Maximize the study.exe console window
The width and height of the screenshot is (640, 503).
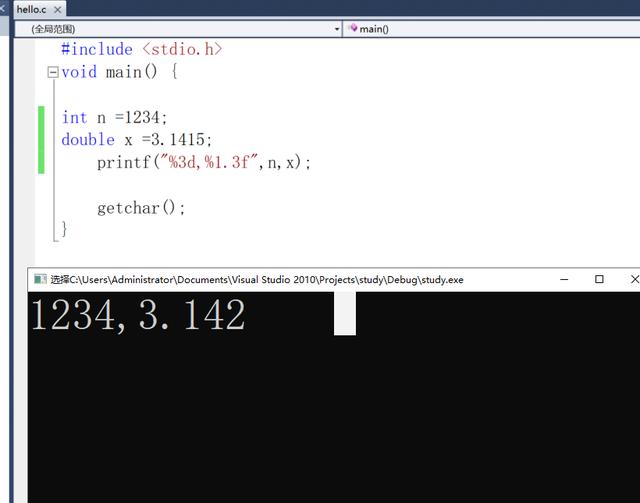[x=599, y=279]
